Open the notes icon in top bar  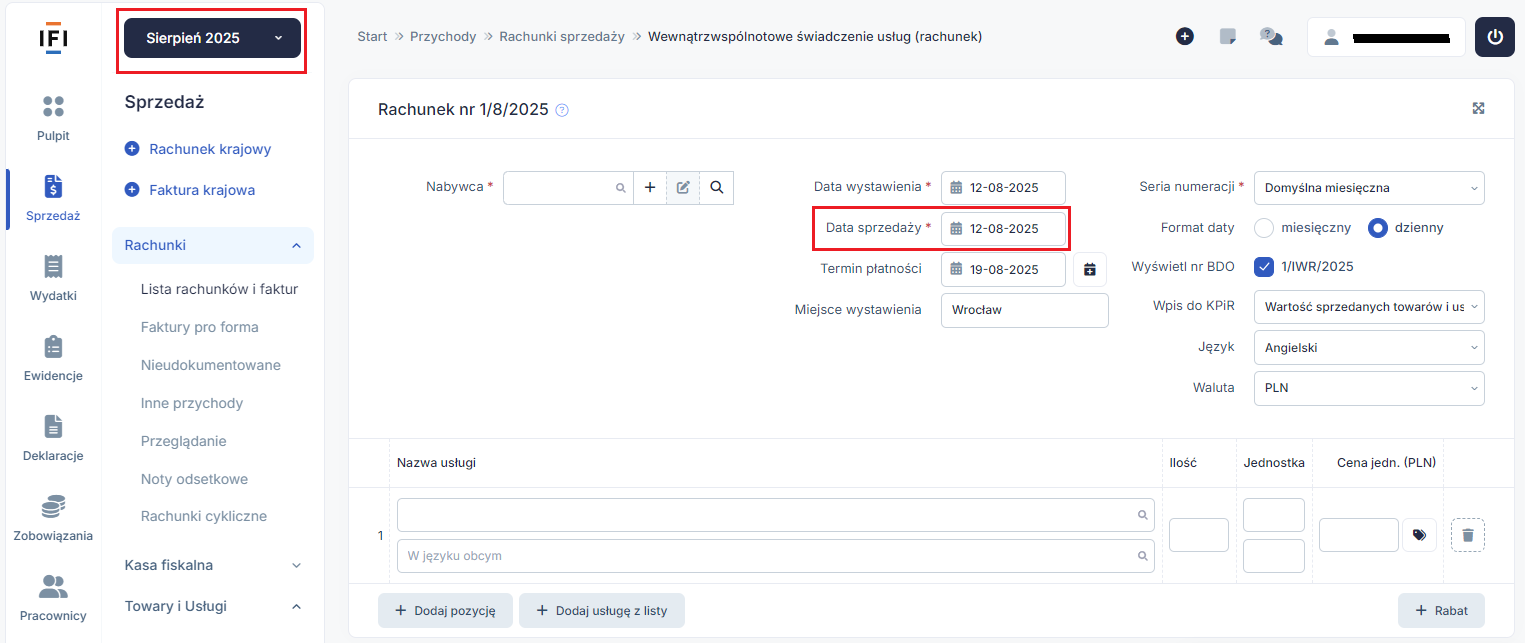tap(1228, 37)
